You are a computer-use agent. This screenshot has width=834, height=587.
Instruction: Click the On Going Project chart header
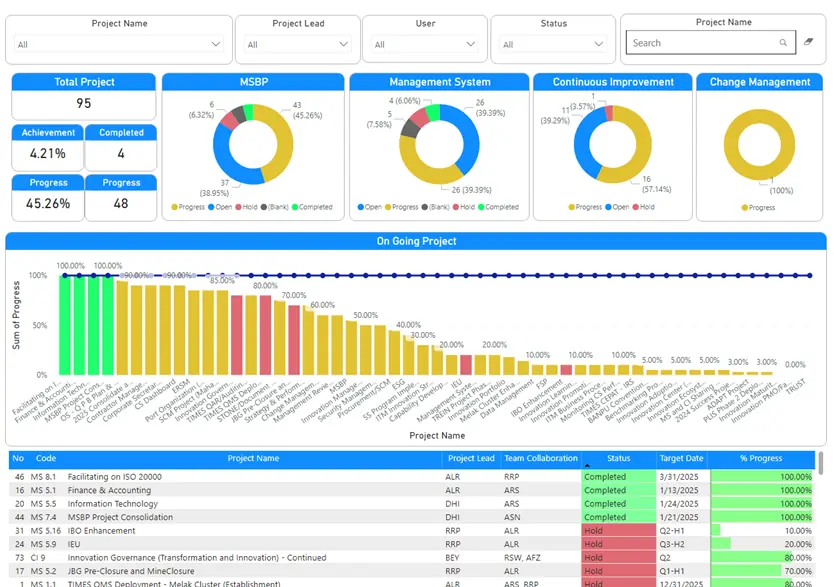tap(416, 241)
